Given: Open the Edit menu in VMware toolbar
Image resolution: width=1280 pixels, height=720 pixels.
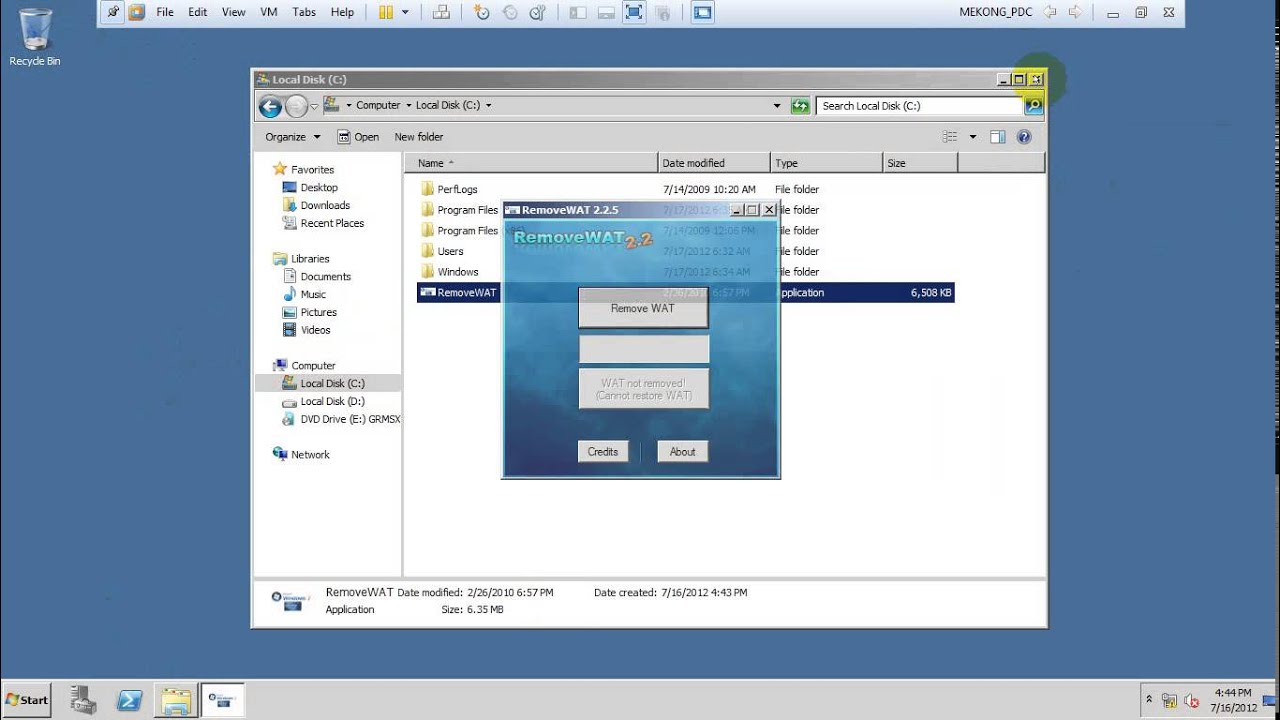Looking at the screenshot, I should [198, 12].
